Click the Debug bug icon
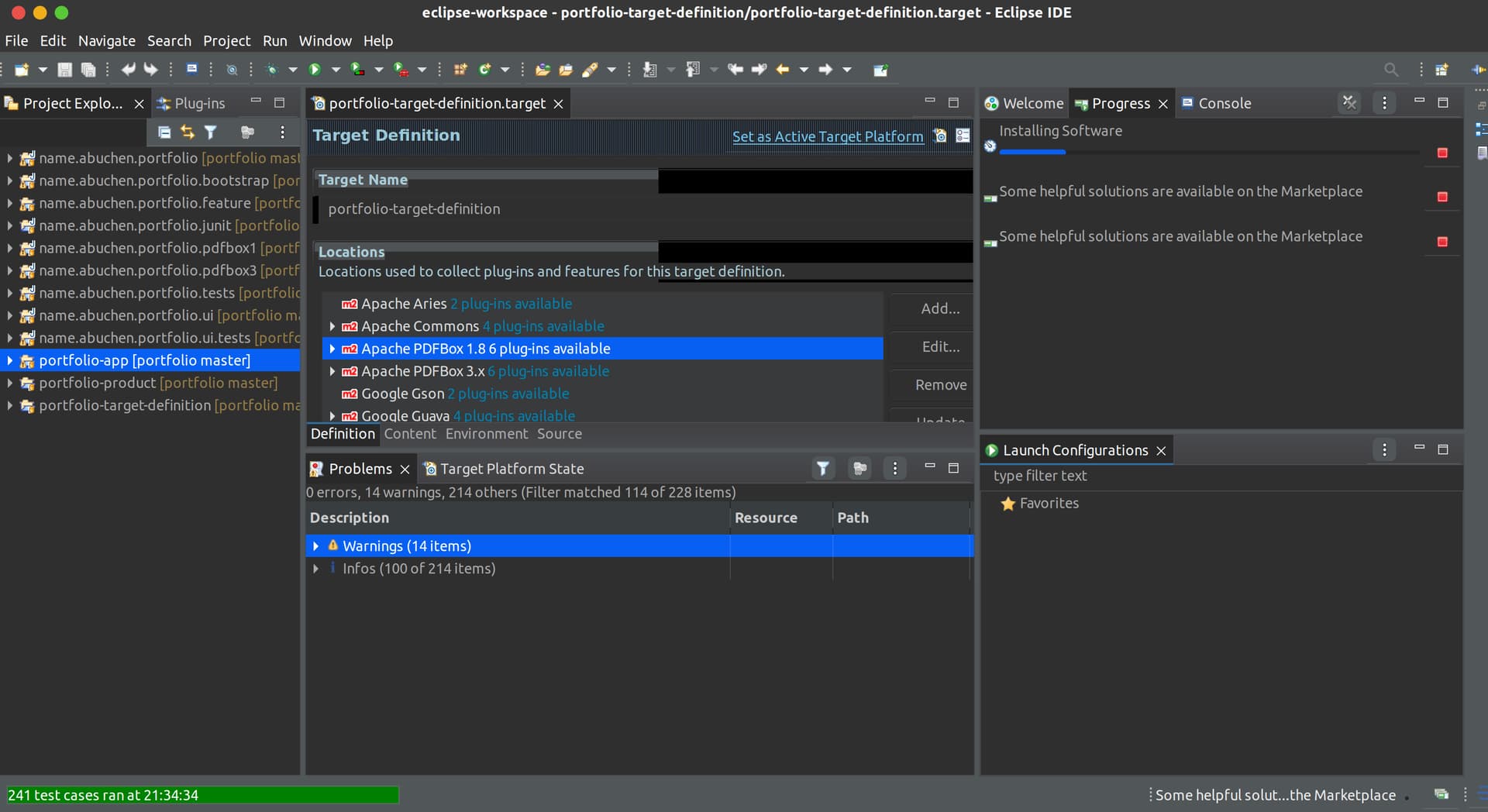 271,70
